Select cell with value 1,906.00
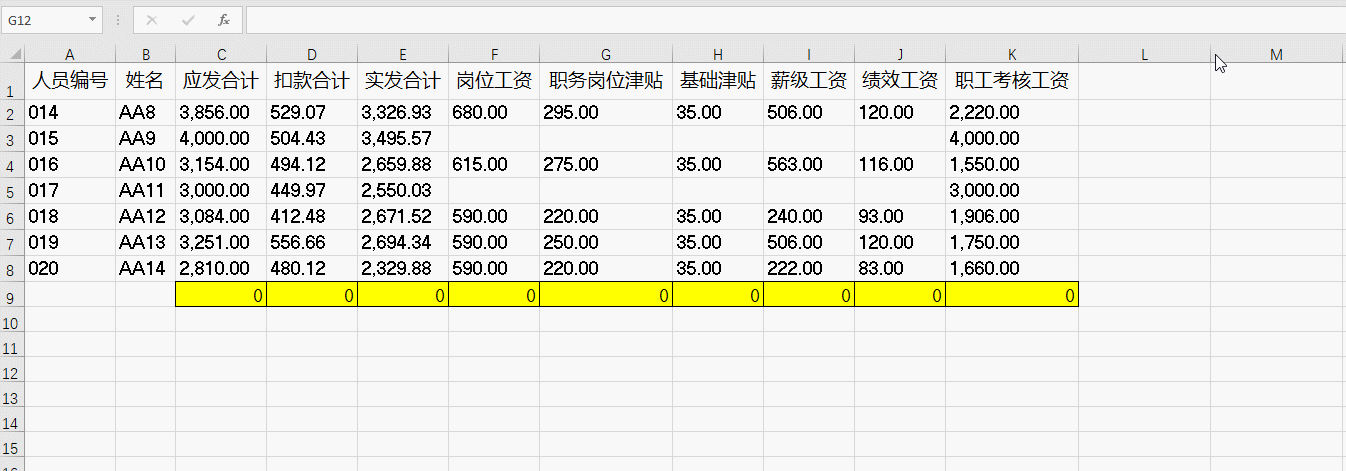Image resolution: width=1346 pixels, height=471 pixels. [x=1012, y=217]
